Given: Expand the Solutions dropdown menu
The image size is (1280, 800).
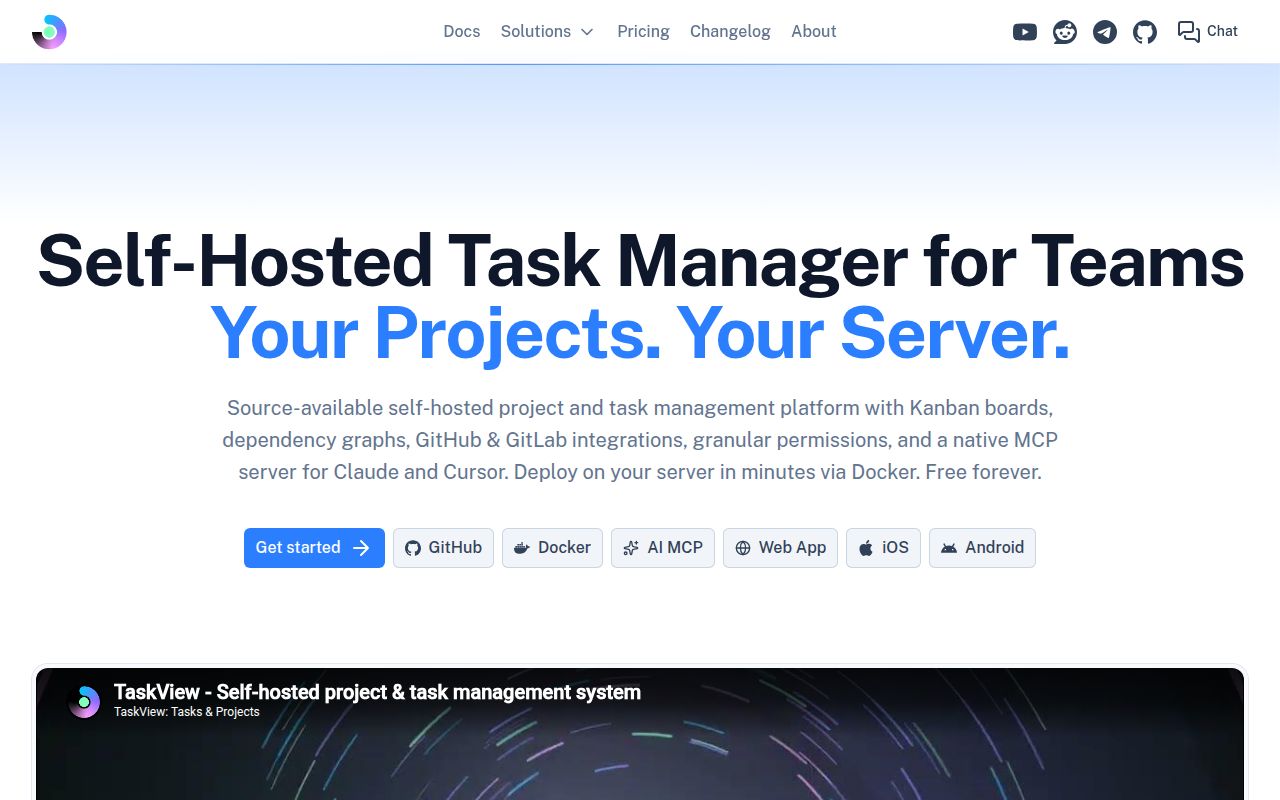Looking at the screenshot, I should (547, 31).
